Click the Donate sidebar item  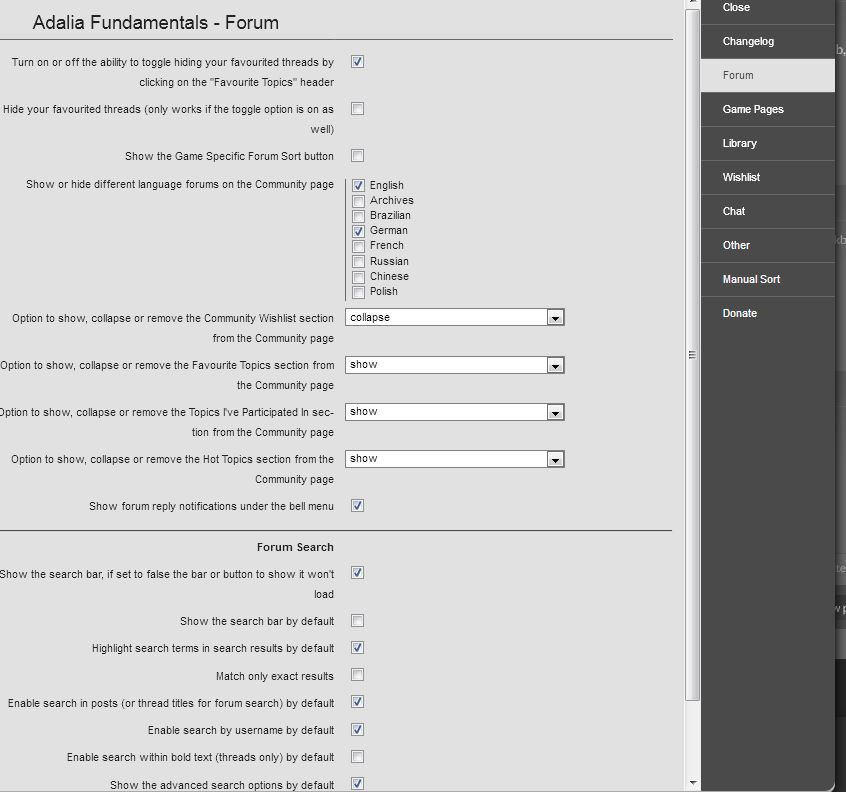click(767, 313)
